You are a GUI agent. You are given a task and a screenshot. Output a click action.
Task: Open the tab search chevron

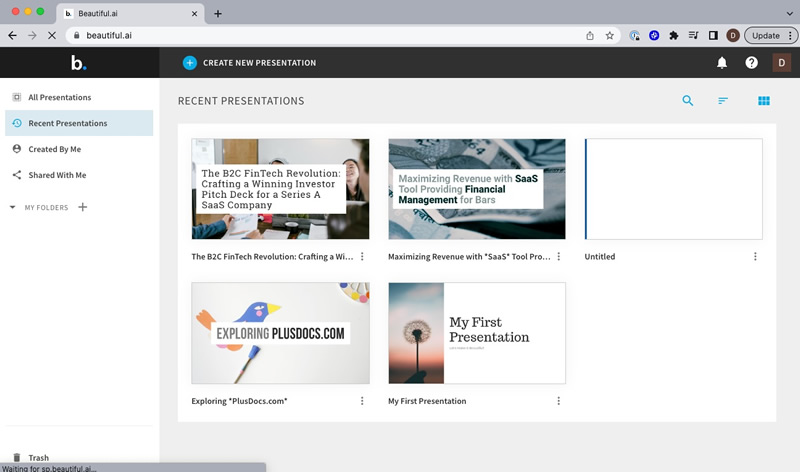click(x=790, y=14)
